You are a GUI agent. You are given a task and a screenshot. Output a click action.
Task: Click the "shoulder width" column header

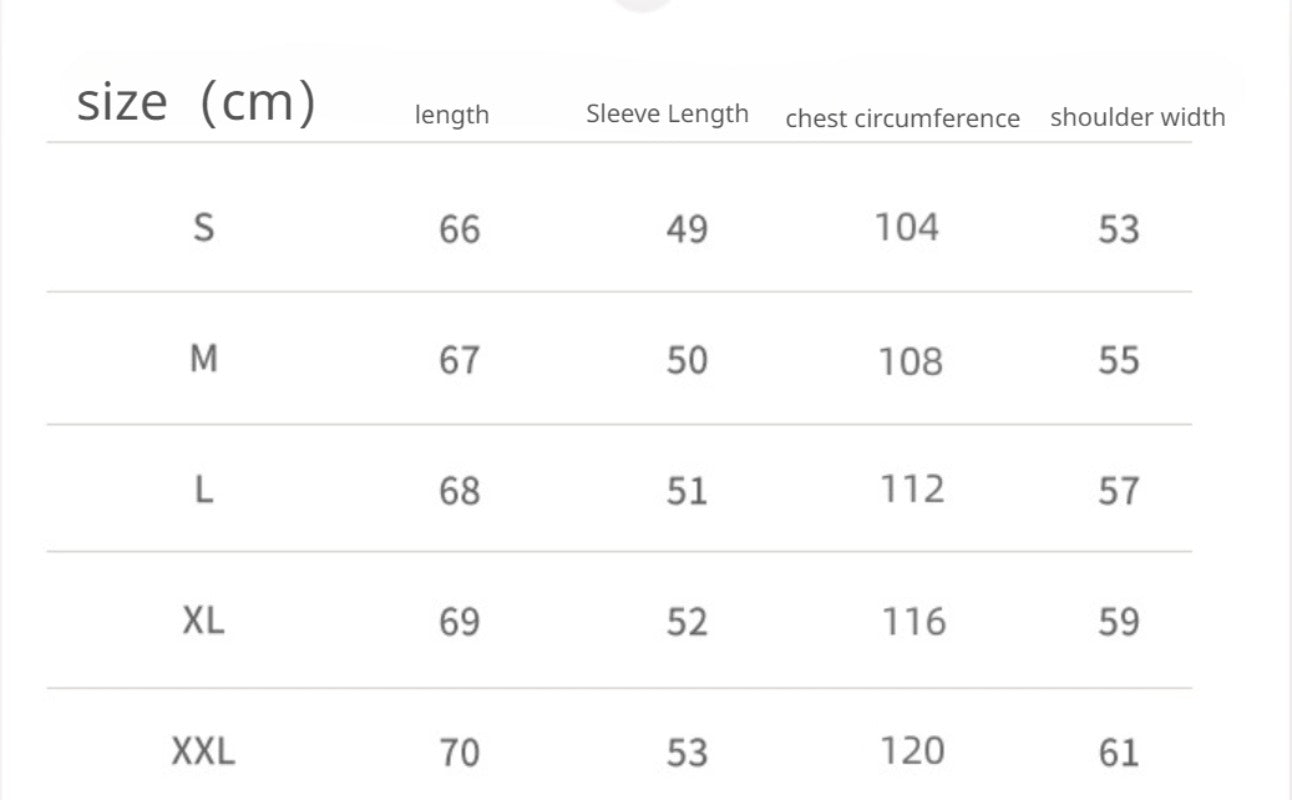1137,117
